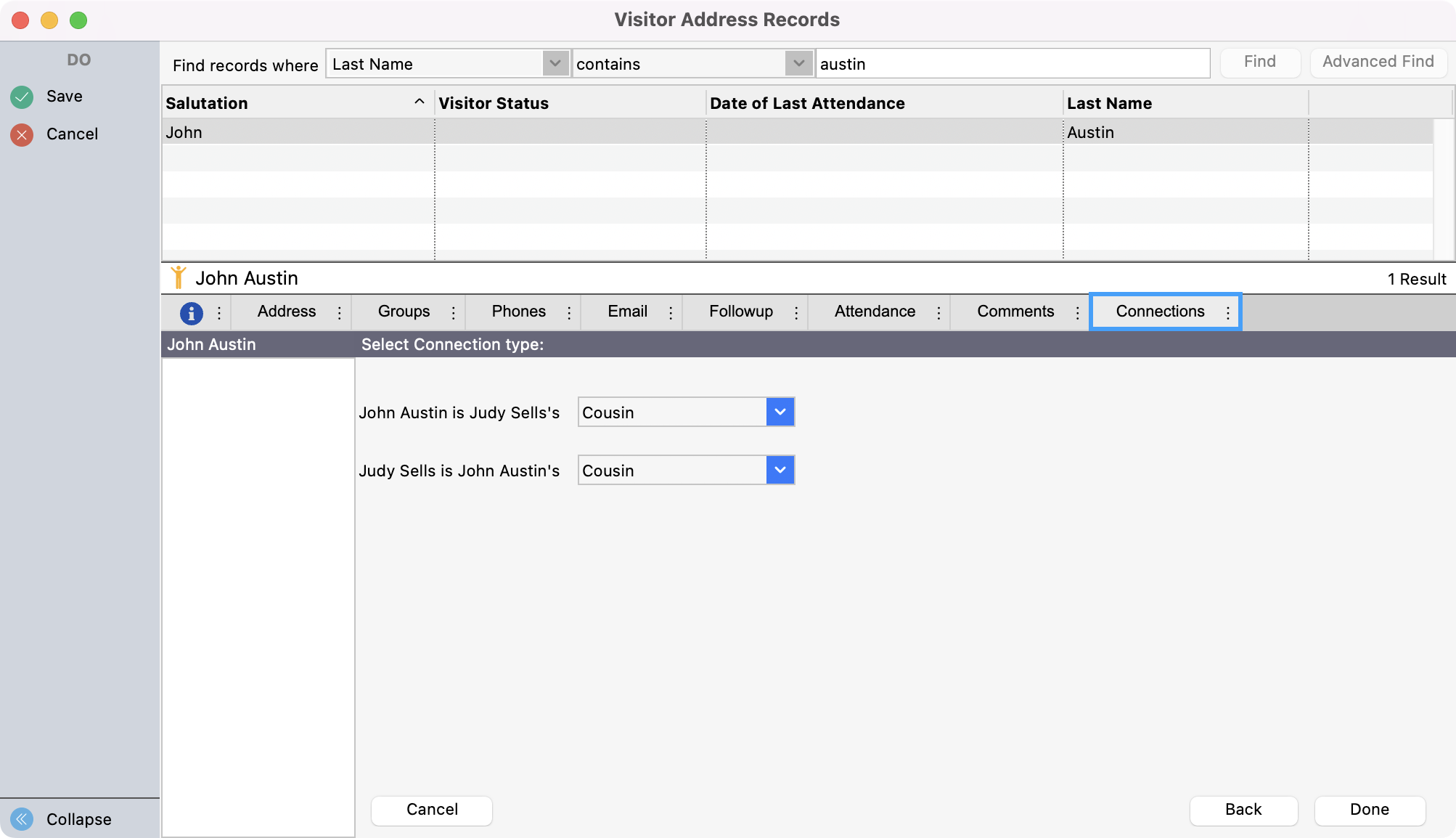The width and height of the screenshot is (1456, 838).
Task: Click the Done button
Action: pyautogui.click(x=1370, y=810)
